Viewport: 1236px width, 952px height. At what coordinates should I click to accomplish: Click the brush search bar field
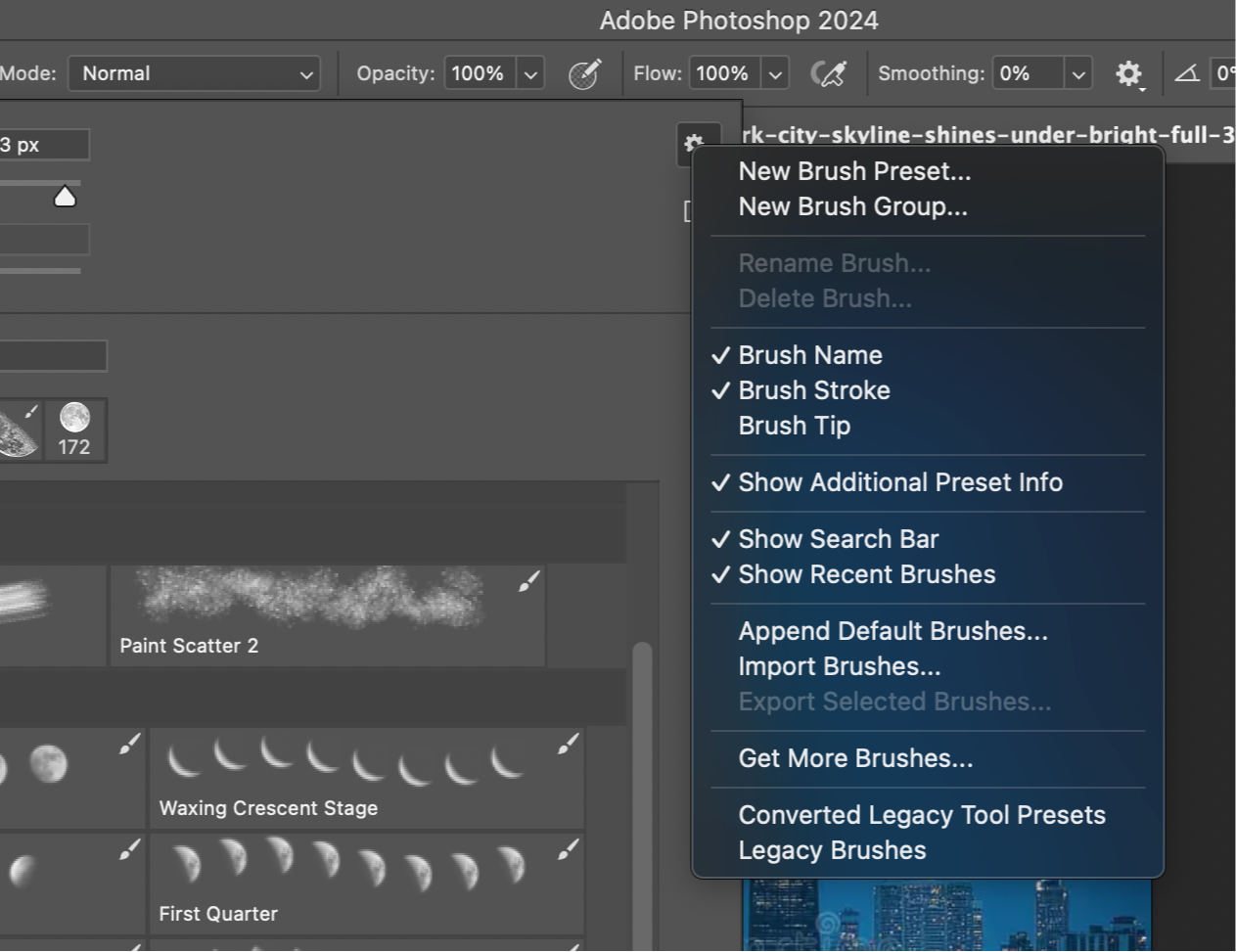[53, 355]
